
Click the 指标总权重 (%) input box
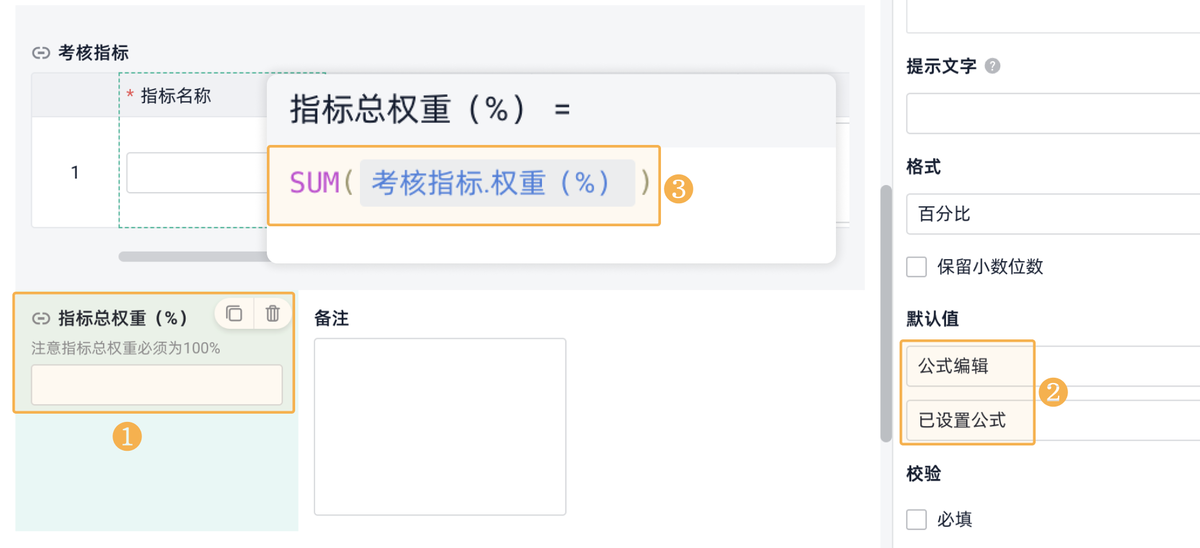(157, 385)
